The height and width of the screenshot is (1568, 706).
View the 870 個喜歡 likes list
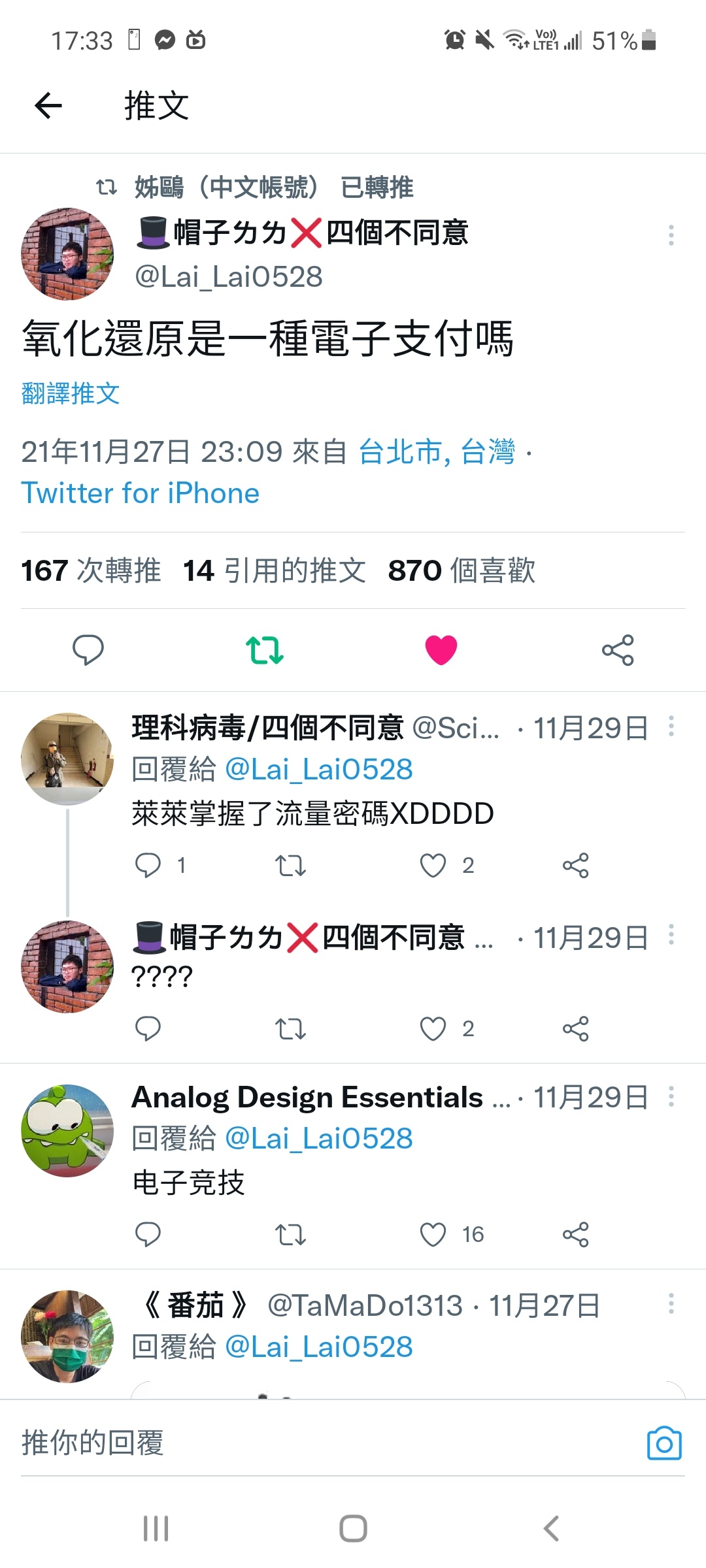pyautogui.click(x=462, y=570)
